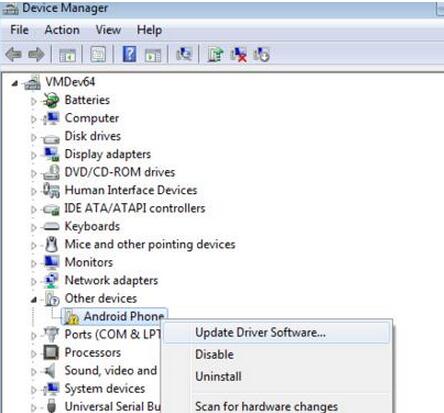Viewport: 444px width, 413px height.
Task: Select the Universal Serial Bus label
Action: click(x=113, y=406)
